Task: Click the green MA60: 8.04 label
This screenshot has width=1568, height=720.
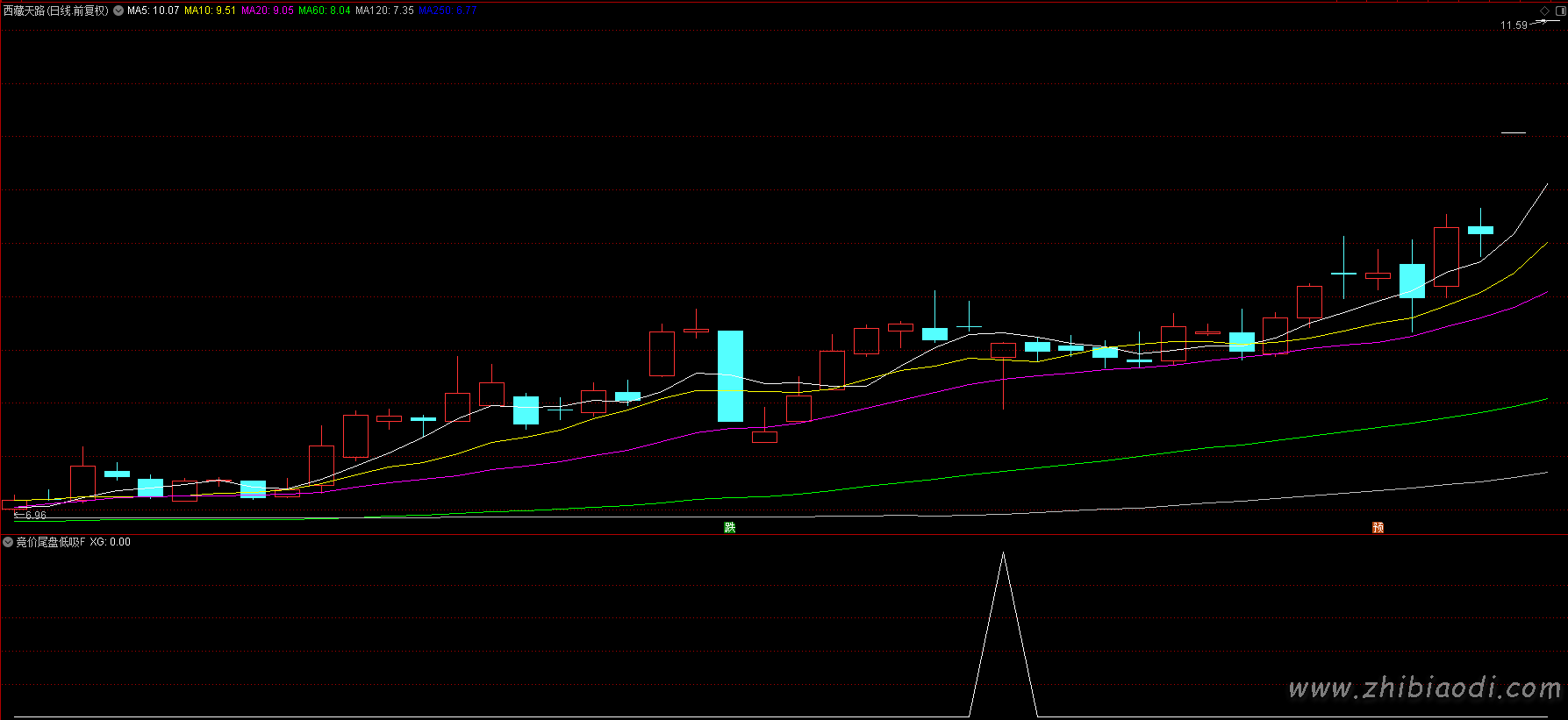Action: pyautogui.click(x=325, y=11)
